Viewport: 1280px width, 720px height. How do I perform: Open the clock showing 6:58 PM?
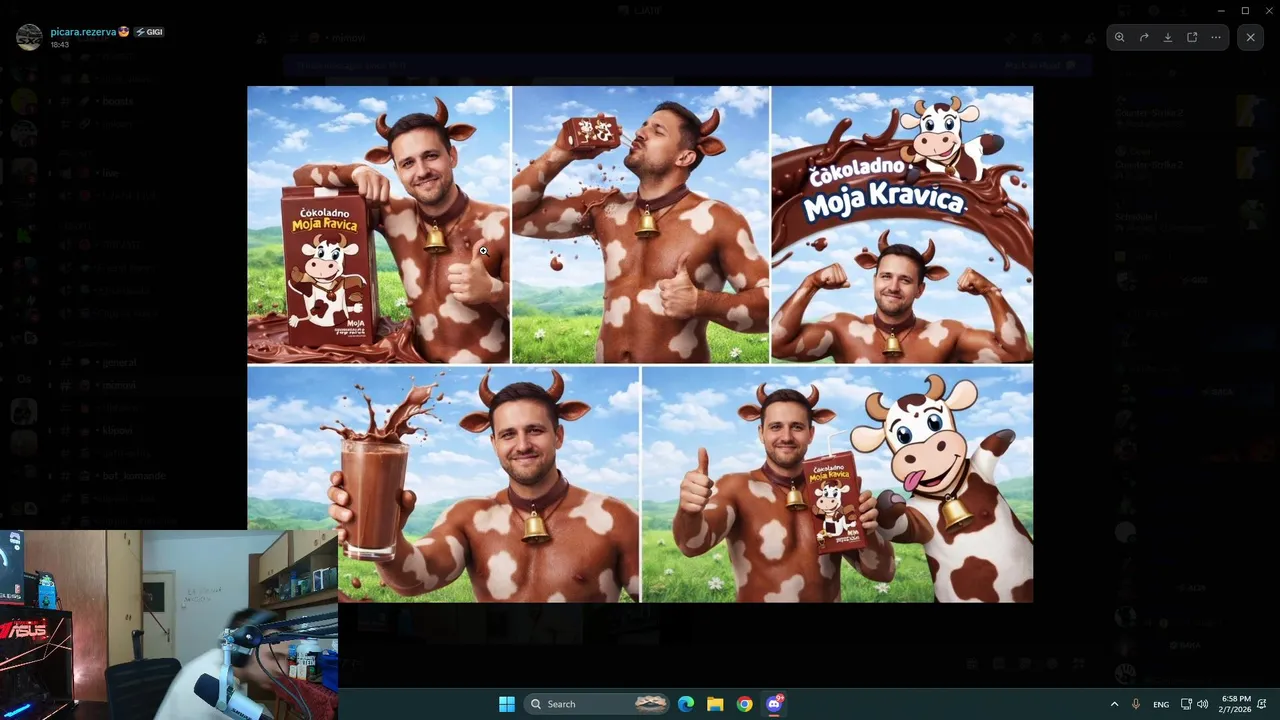pyautogui.click(x=1234, y=704)
